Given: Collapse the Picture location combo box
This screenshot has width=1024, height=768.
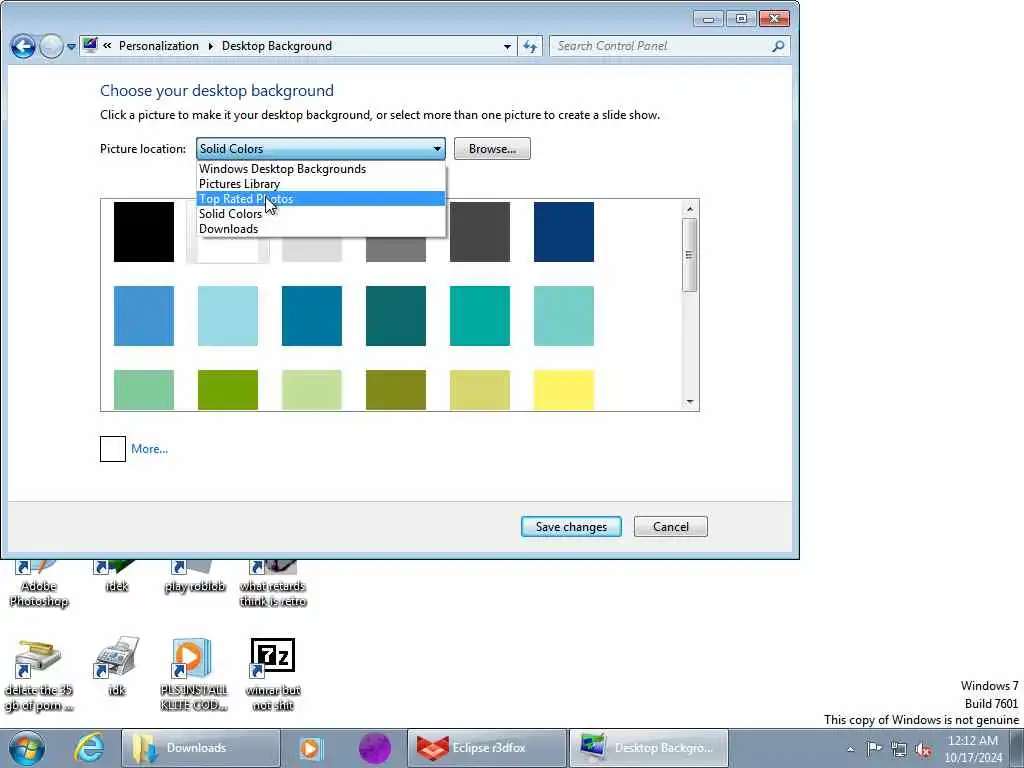Looking at the screenshot, I should [x=321, y=149].
